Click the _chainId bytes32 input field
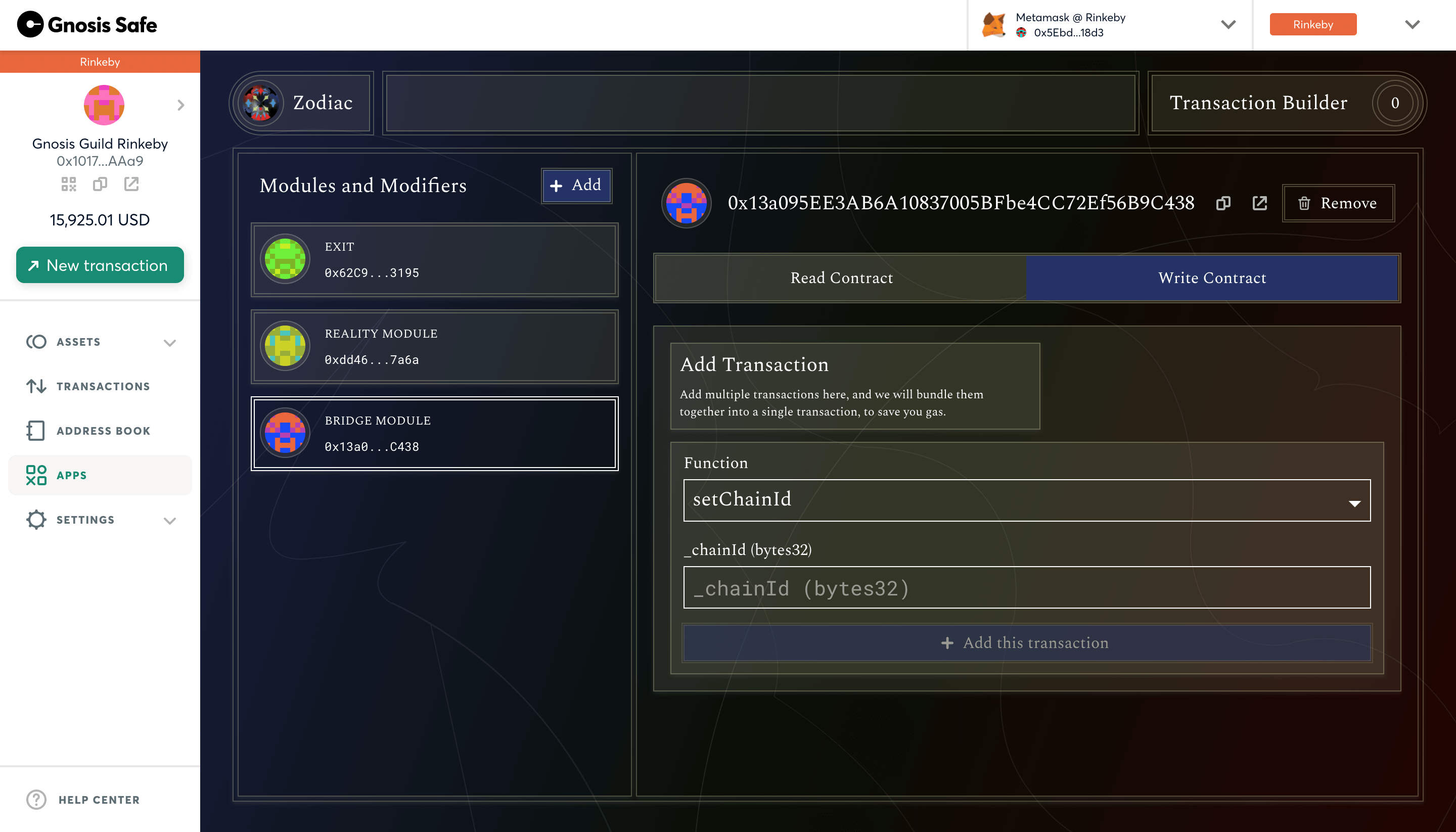Screen dimensions: 1456x832 coord(1026,587)
